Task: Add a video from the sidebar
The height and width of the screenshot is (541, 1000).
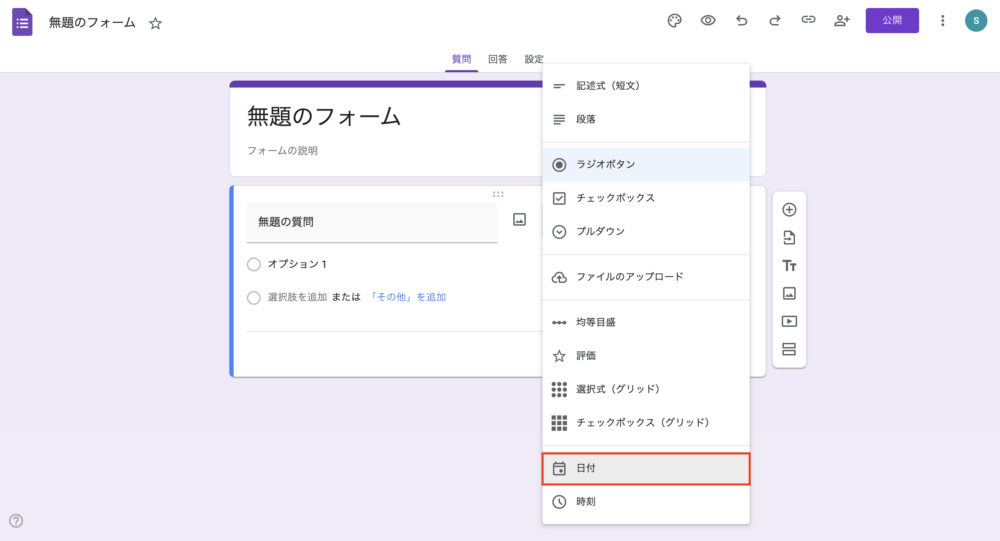Action: coord(789,322)
